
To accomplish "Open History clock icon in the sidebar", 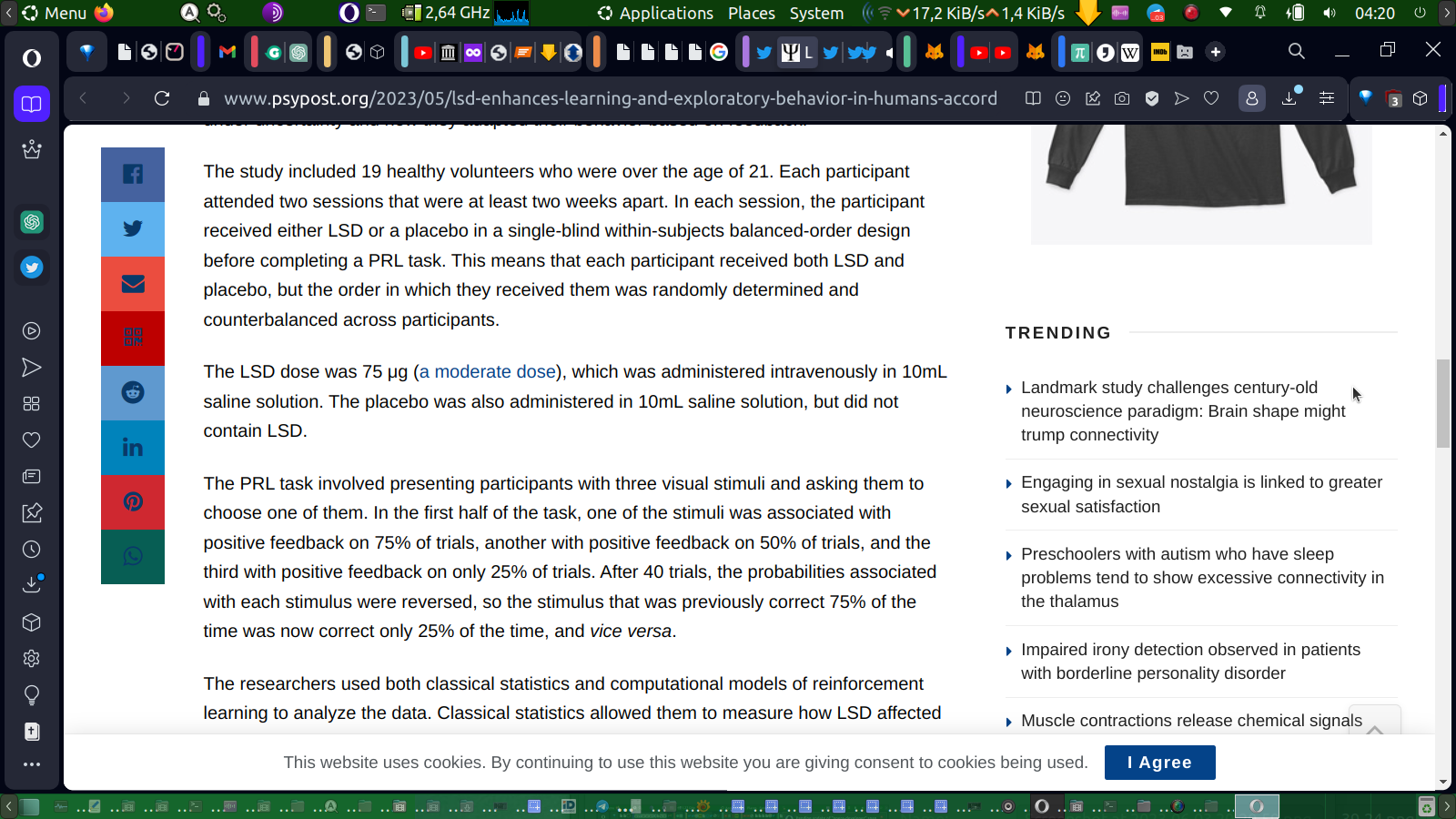I will (32, 550).
